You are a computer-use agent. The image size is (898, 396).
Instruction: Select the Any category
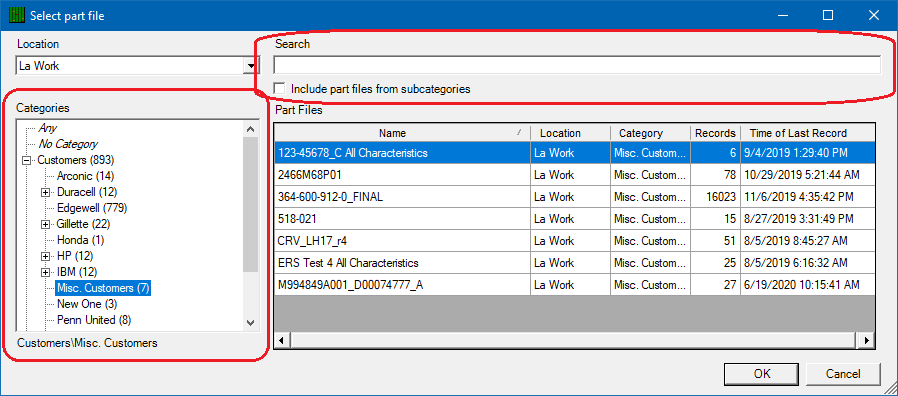tap(48, 128)
